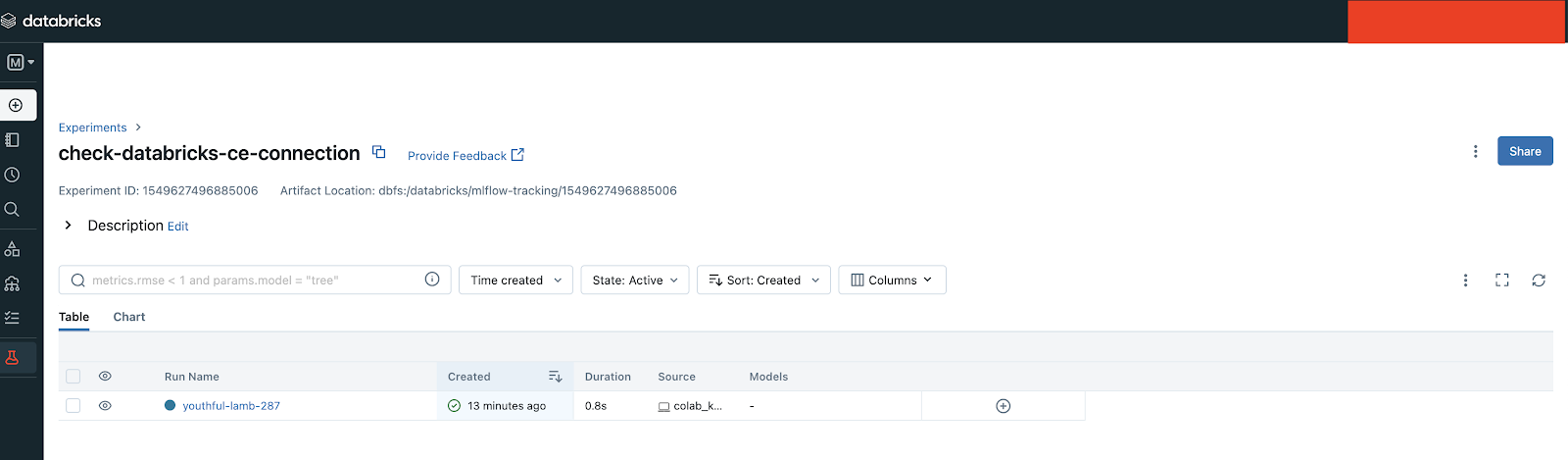Click the Experiments flask icon in sidebar
The image size is (1568, 460).
pyautogui.click(x=13, y=358)
